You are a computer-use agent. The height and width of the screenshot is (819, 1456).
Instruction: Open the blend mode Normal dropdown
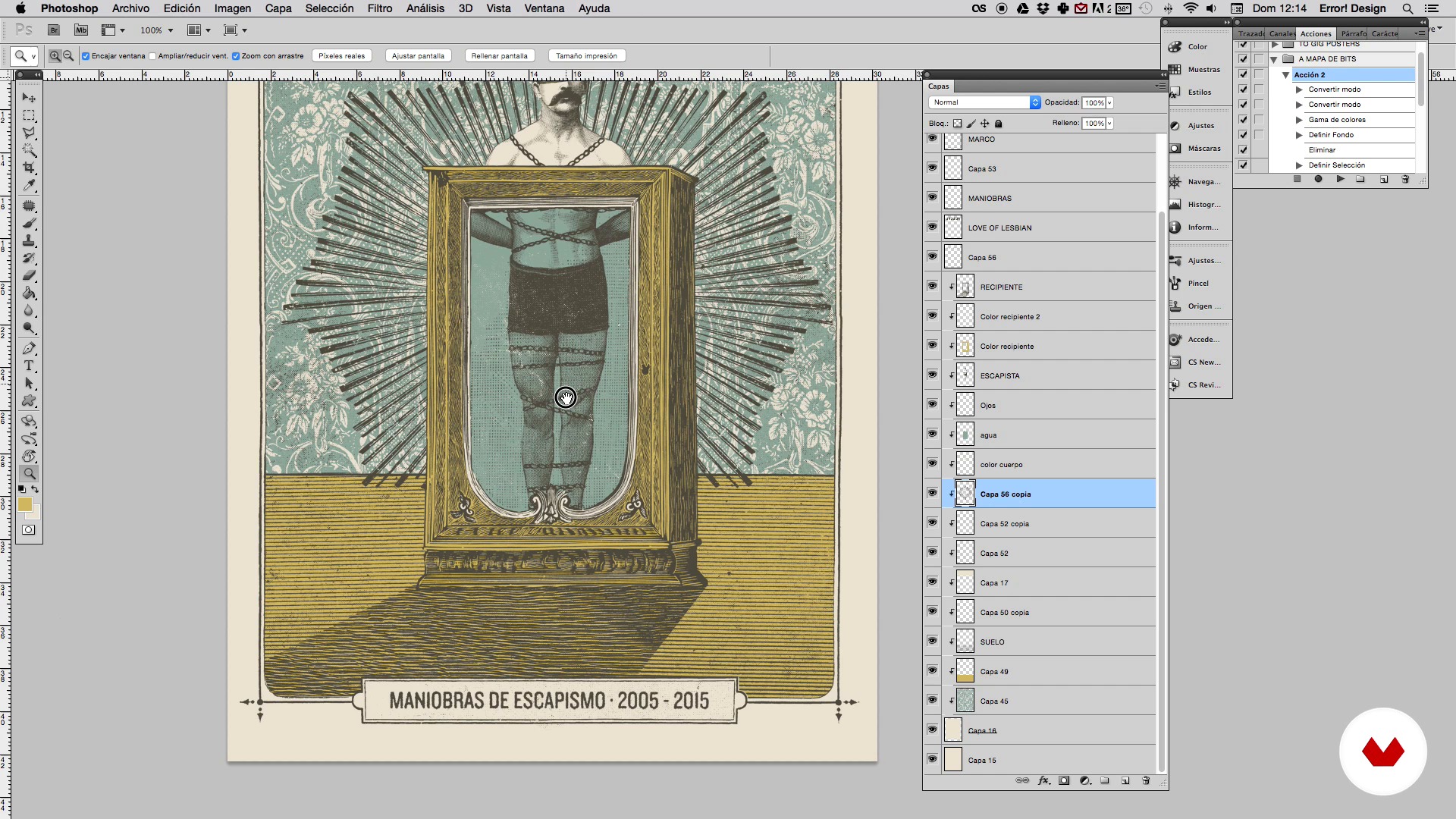tap(984, 102)
